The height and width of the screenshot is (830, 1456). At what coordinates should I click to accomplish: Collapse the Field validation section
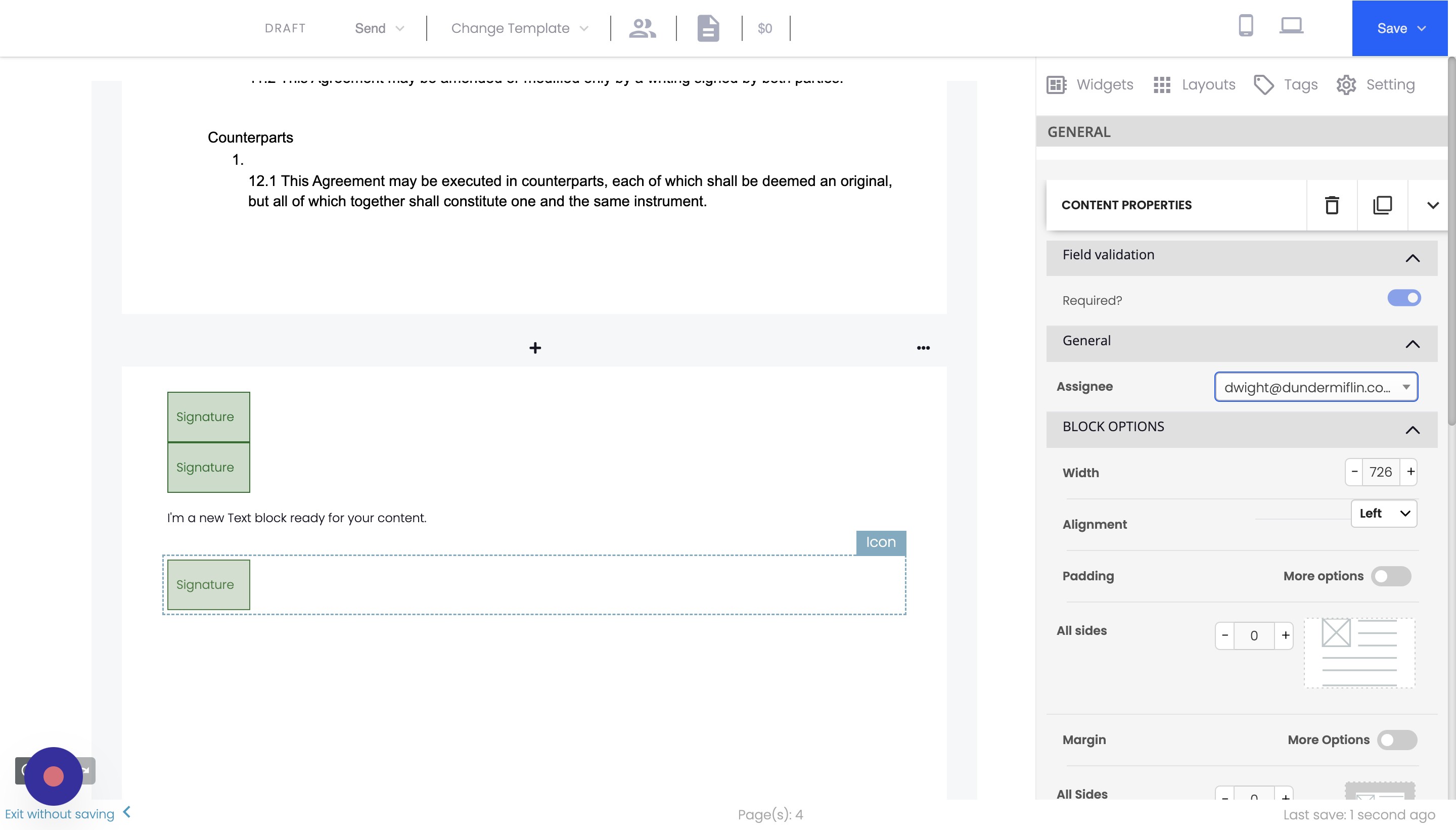click(1412, 258)
